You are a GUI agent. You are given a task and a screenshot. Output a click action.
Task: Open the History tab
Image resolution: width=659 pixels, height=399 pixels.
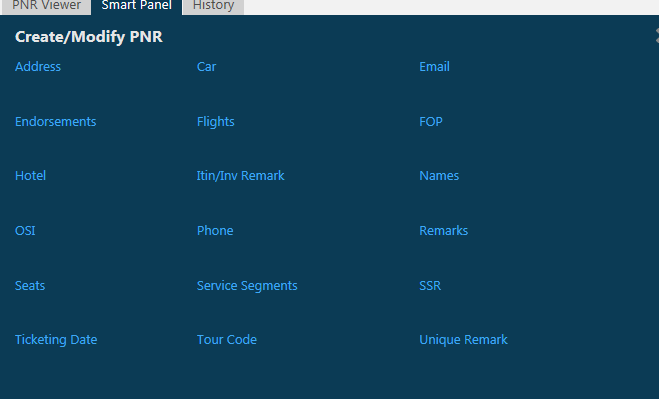coord(214,6)
